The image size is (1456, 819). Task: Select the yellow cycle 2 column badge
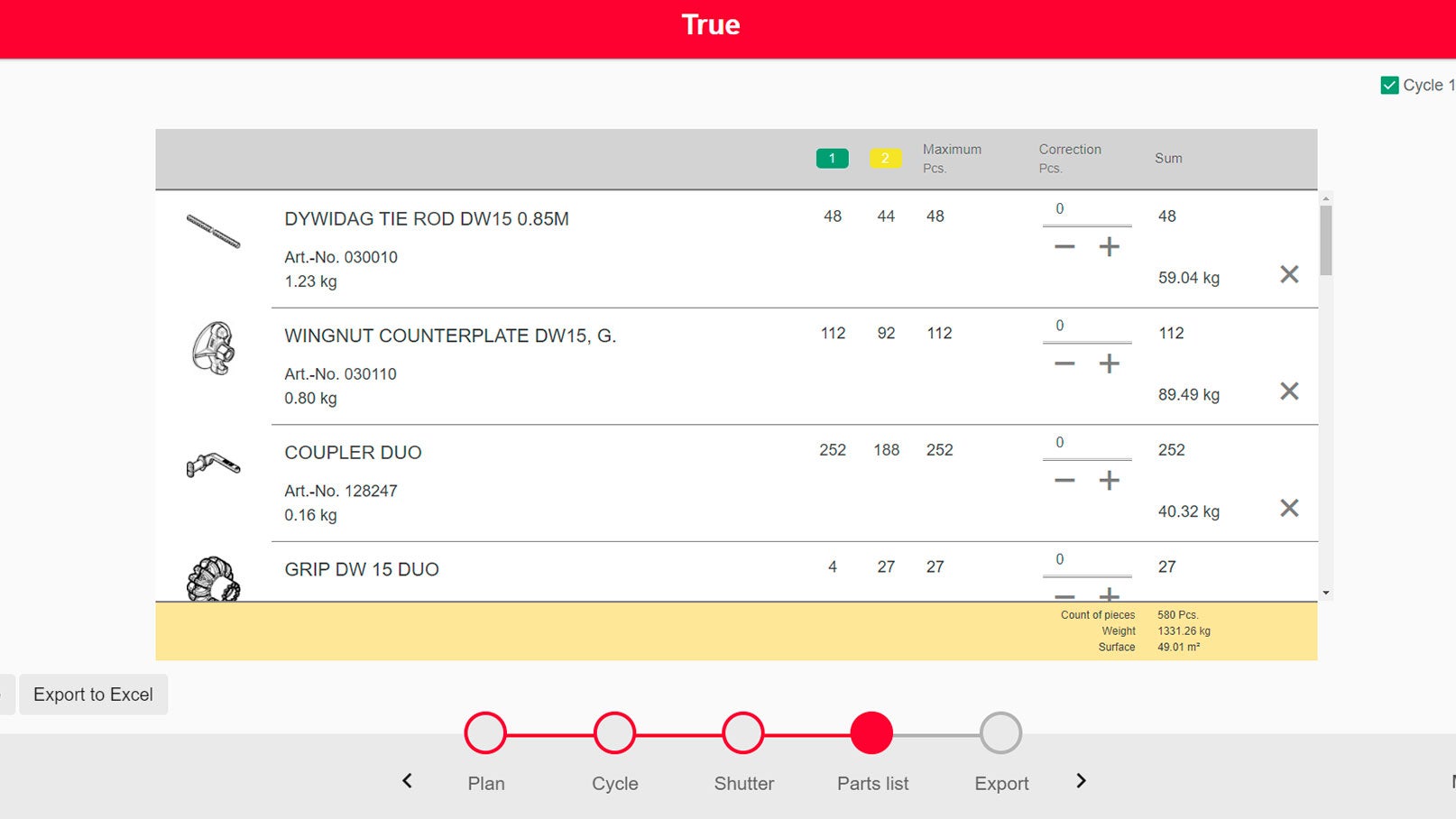(885, 158)
